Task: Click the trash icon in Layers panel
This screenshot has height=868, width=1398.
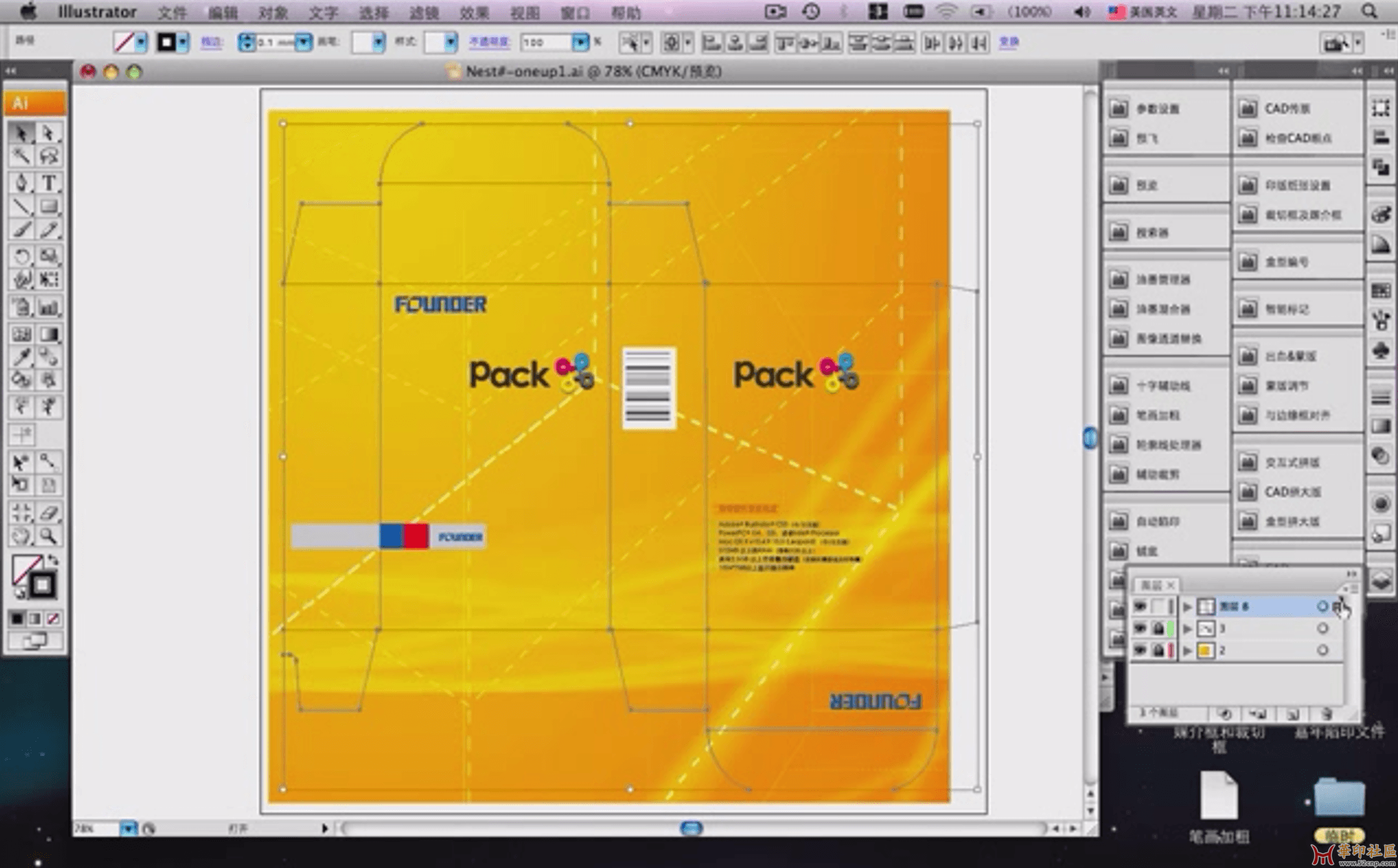Action: [x=1326, y=714]
